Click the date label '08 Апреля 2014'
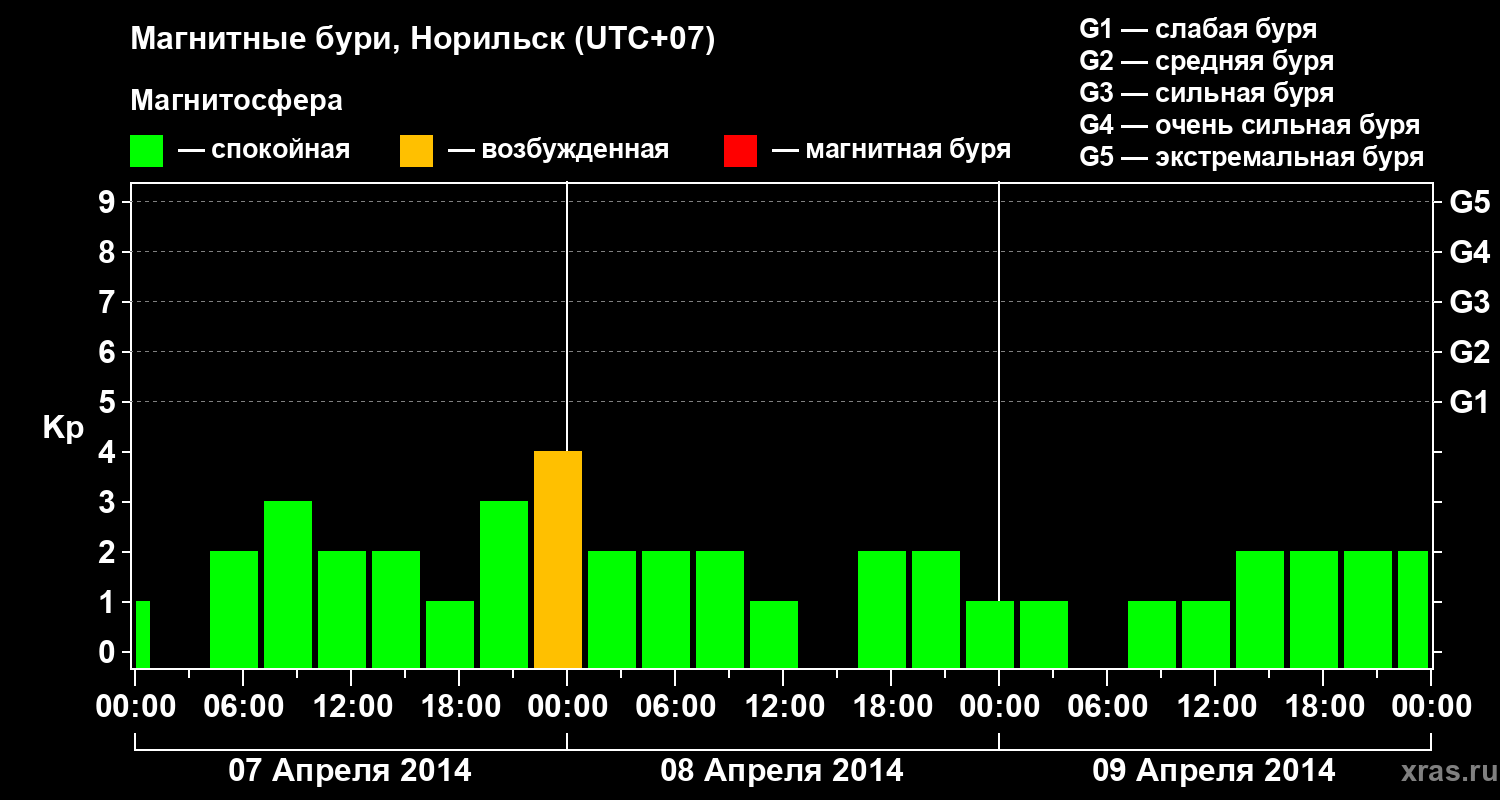The image size is (1500, 800). 782,771
